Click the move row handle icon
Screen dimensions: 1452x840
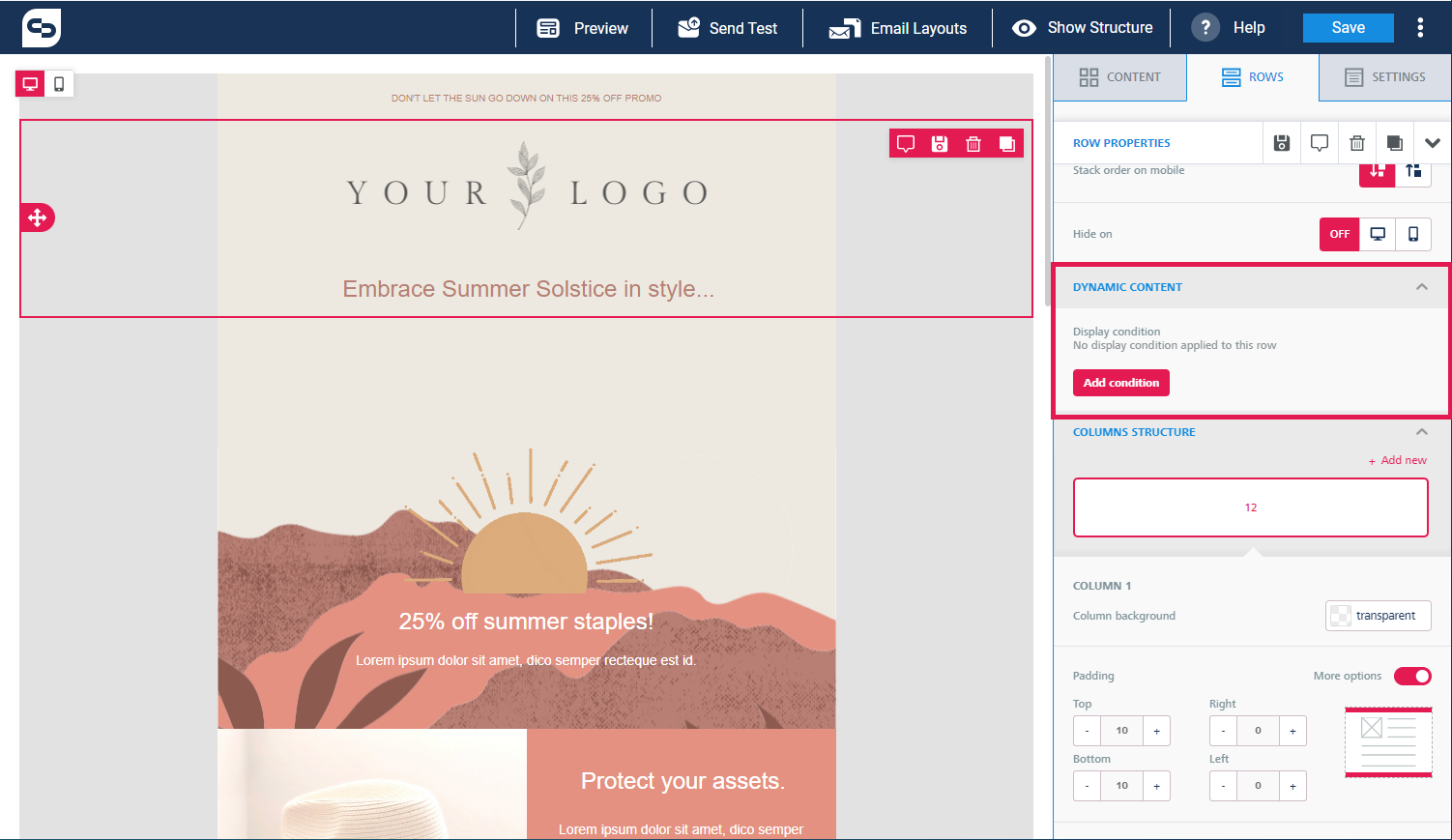coord(37,217)
